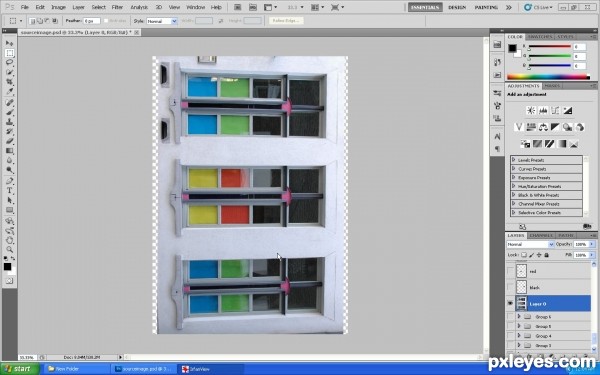Toggle Quick Mask mode
The image size is (600, 375).
10,281
